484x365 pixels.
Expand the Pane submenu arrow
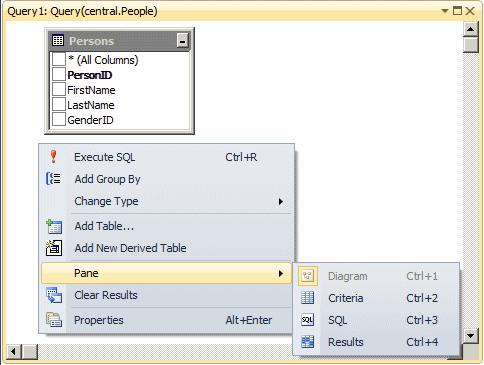(281, 273)
